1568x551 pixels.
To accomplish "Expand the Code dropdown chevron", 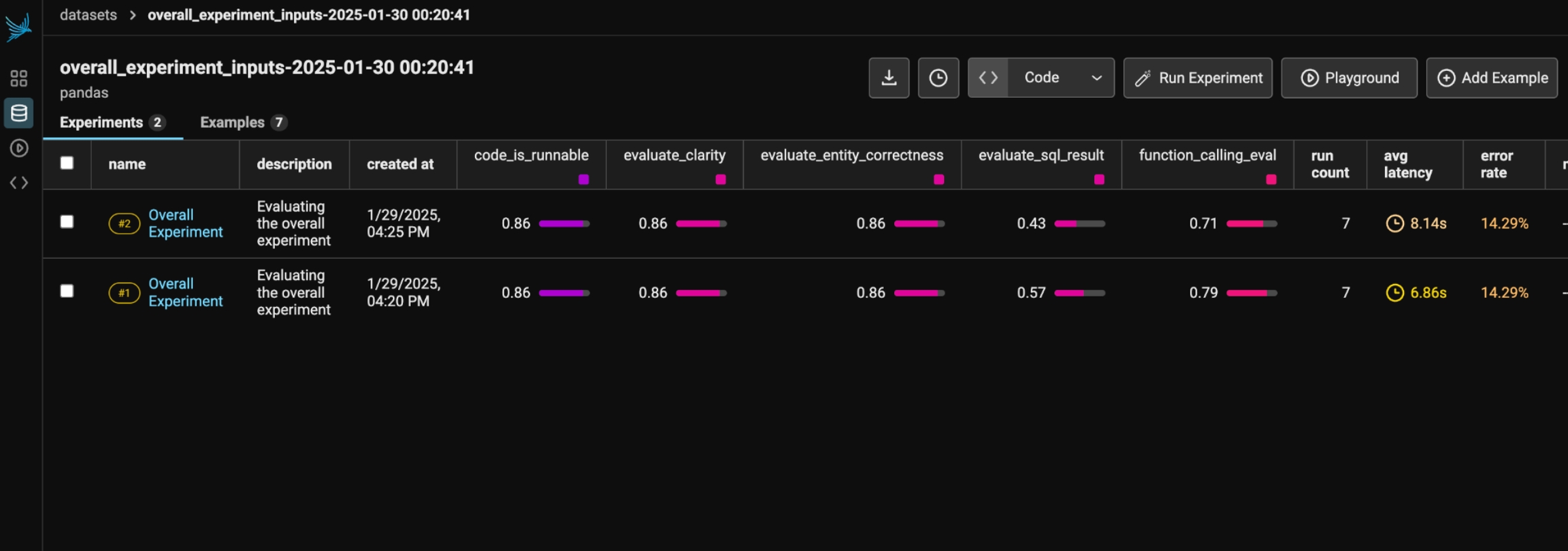I will click(1096, 78).
